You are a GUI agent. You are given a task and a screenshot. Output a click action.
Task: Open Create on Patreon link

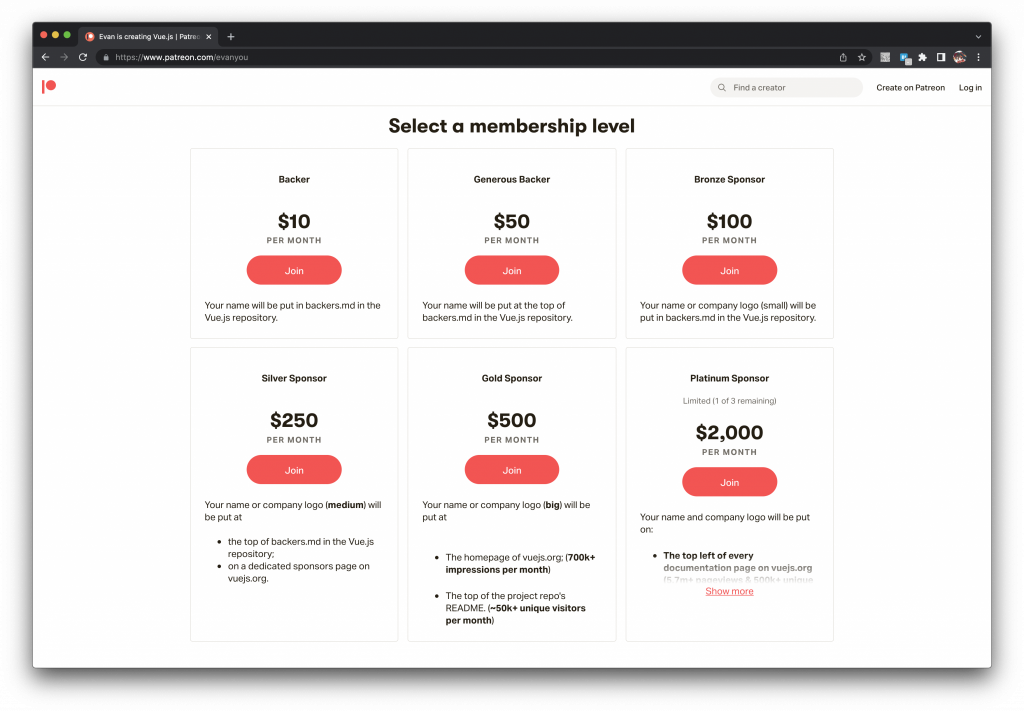click(x=910, y=87)
